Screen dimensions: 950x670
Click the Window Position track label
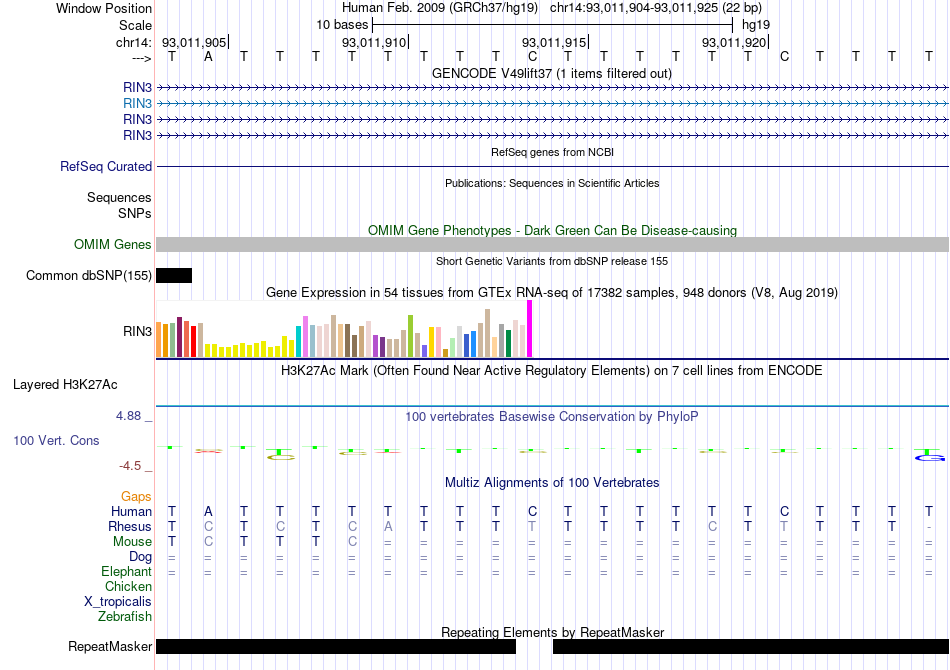[x=104, y=8]
